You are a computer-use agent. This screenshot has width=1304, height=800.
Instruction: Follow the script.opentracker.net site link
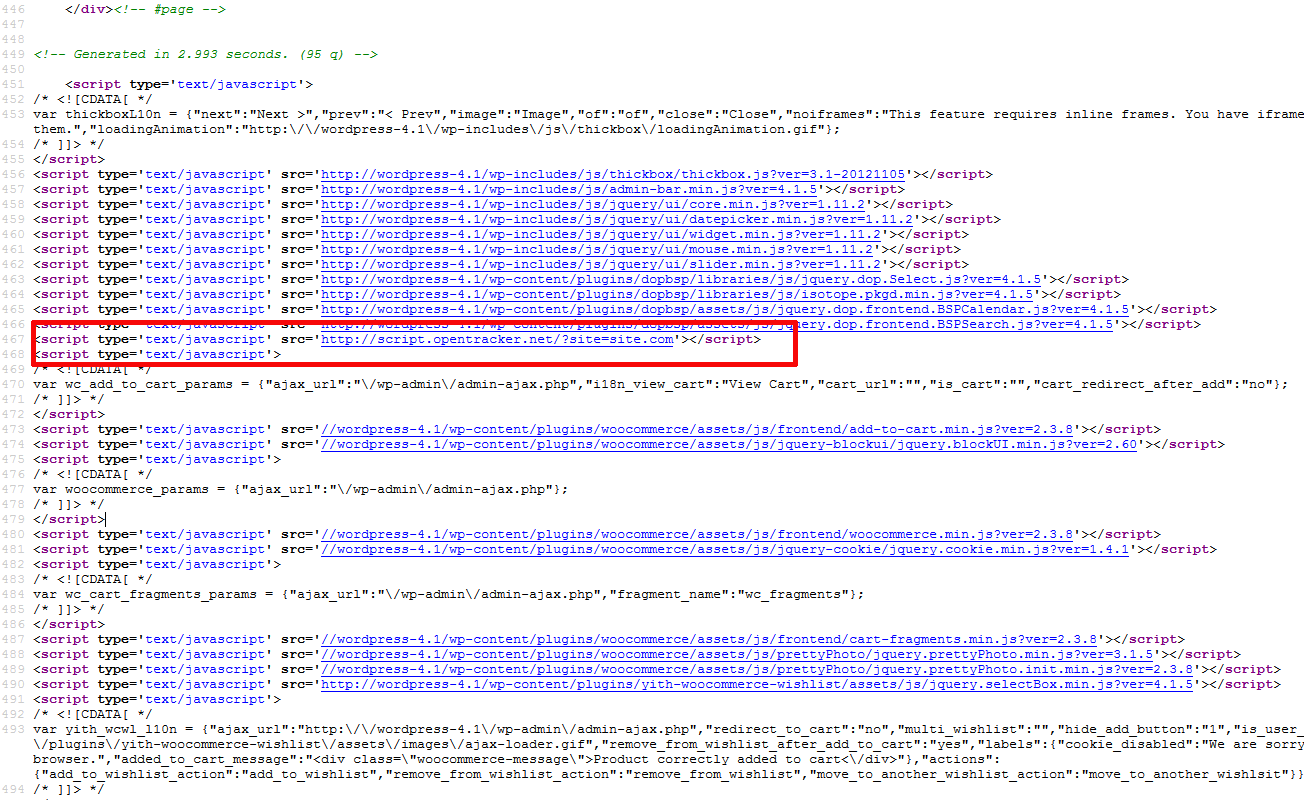click(x=497, y=339)
